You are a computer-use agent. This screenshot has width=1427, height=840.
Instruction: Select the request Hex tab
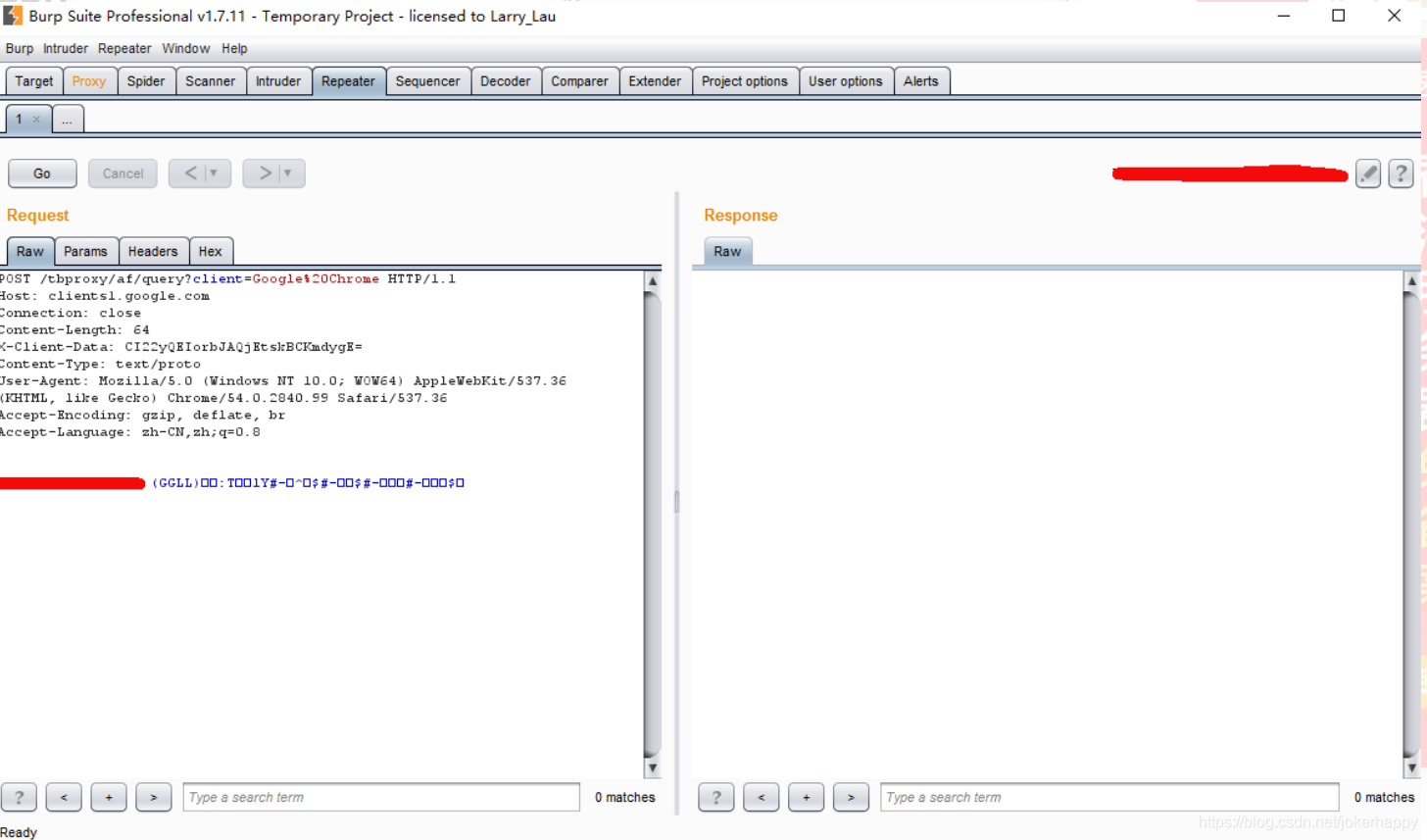click(x=211, y=252)
